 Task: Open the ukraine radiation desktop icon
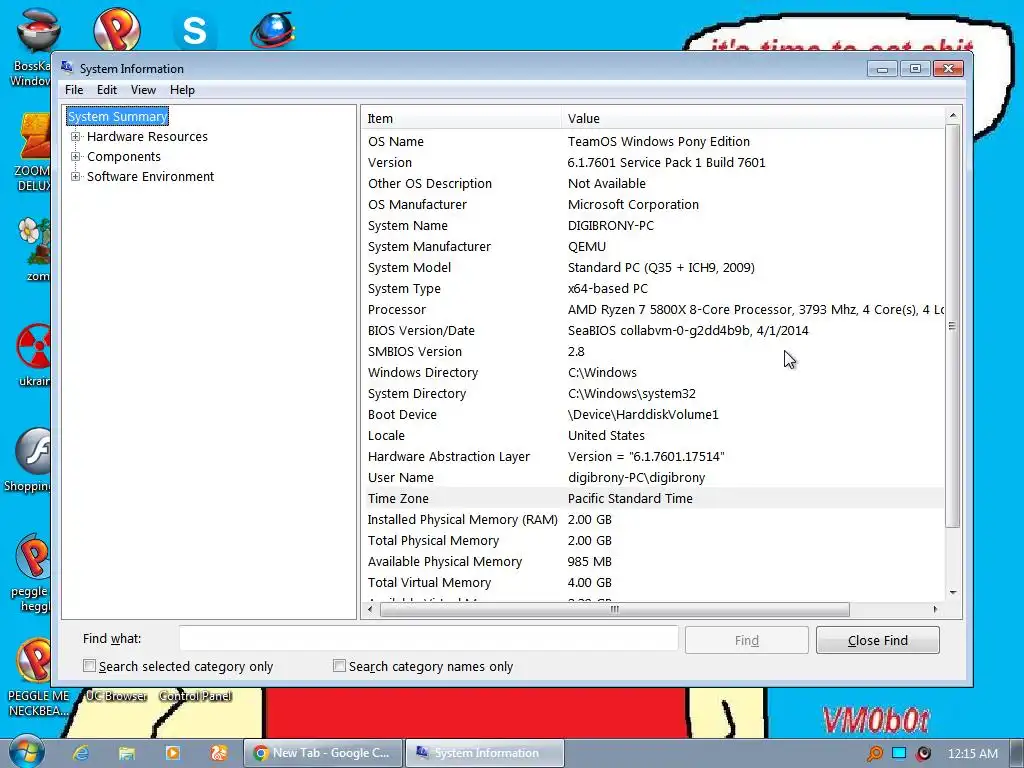[34, 355]
